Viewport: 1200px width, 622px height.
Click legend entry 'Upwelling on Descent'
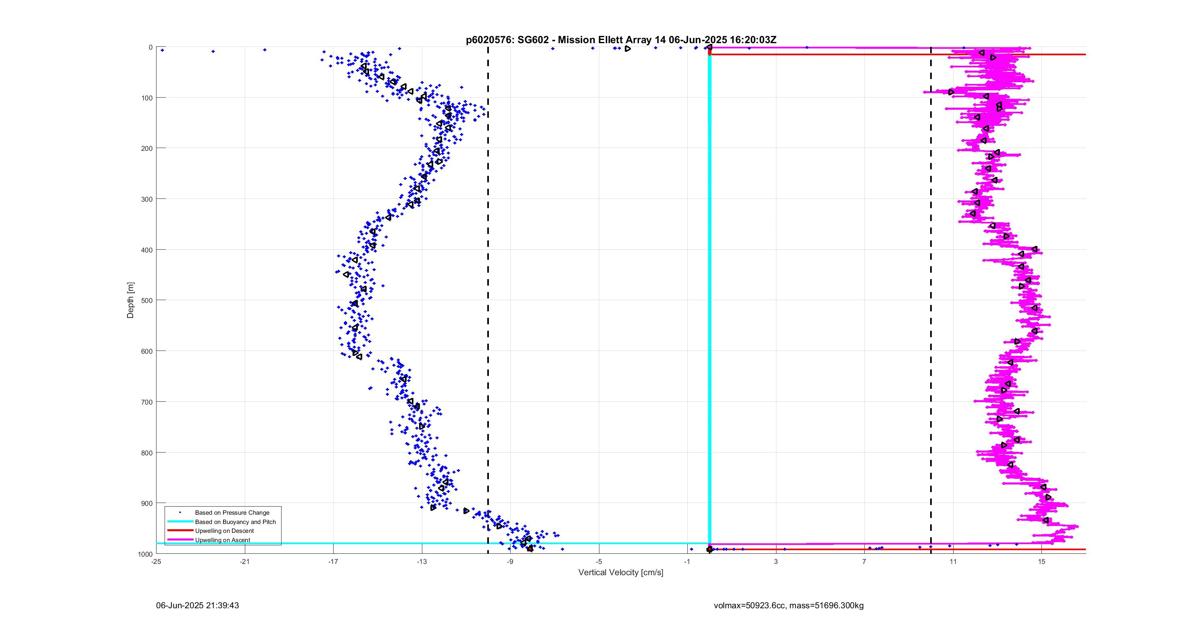click(224, 531)
